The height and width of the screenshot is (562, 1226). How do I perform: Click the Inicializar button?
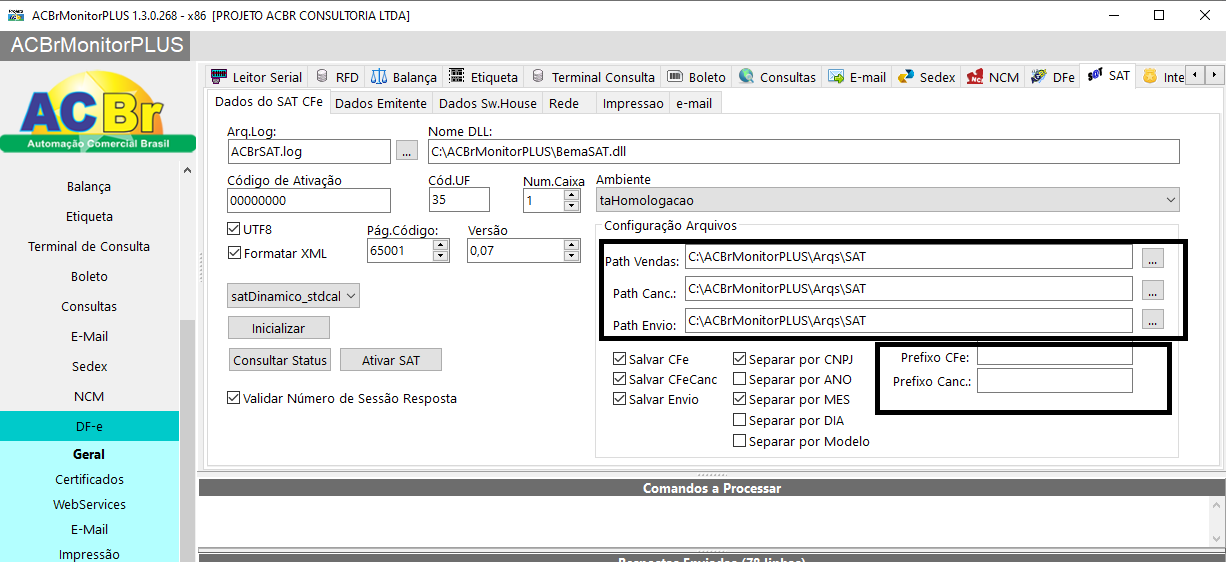point(279,328)
